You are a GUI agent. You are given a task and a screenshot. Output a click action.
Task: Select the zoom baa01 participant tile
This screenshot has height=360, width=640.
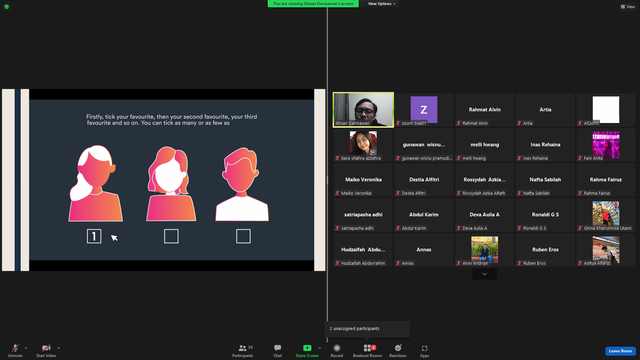[424, 110]
